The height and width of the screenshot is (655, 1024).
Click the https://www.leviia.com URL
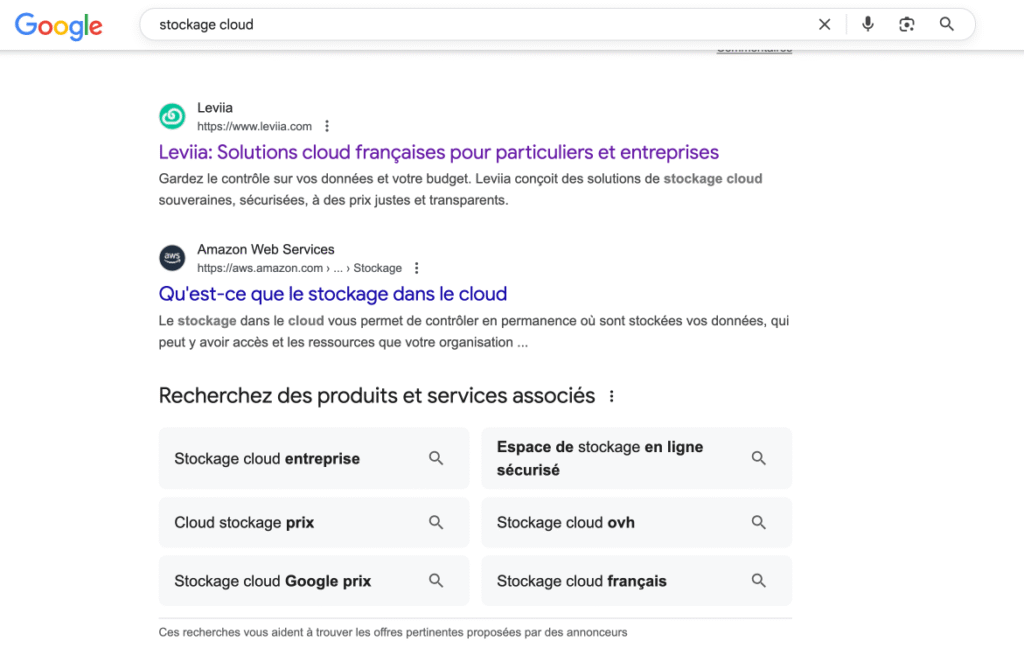(x=255, y=126)
